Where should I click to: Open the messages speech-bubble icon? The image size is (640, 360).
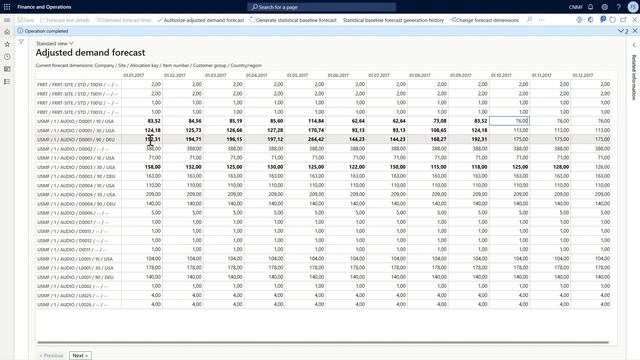pos(602,19)
